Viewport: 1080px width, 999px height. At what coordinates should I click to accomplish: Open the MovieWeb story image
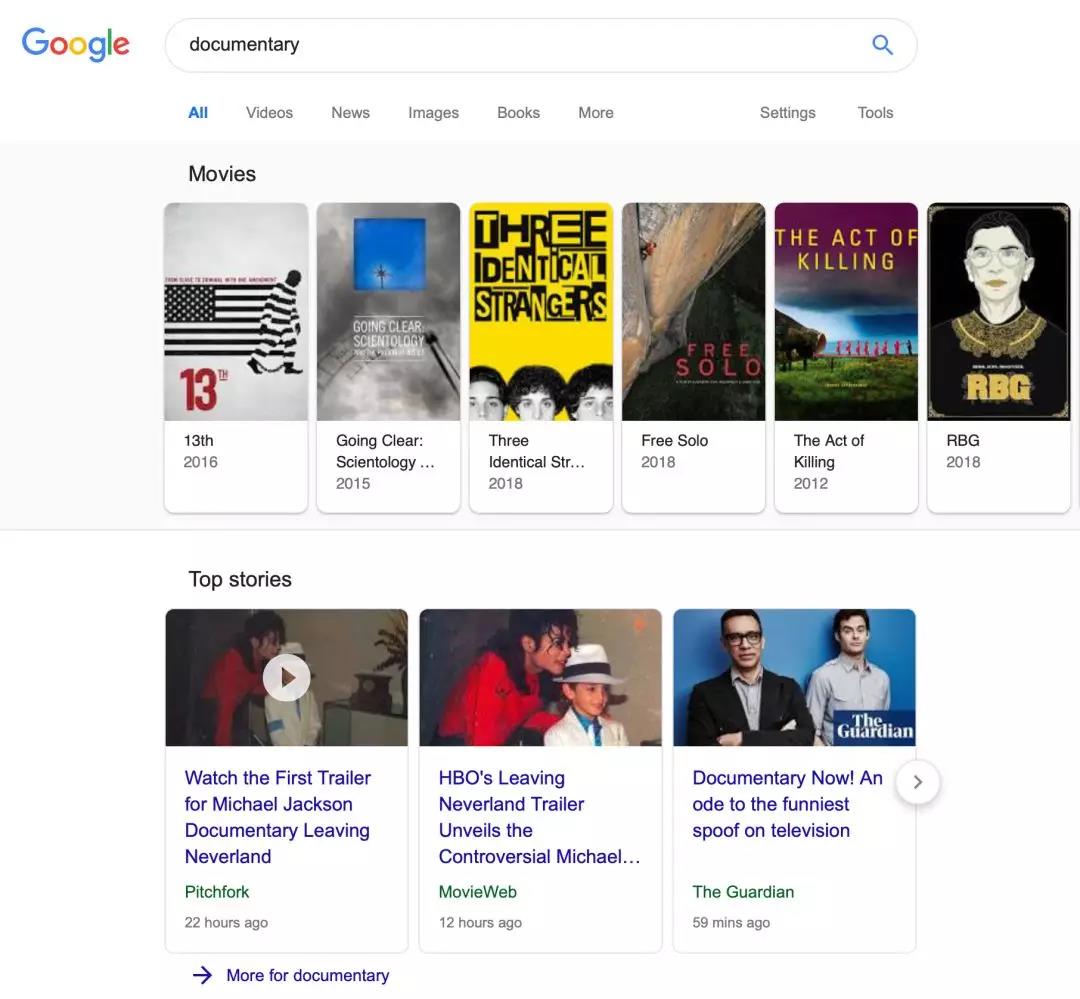point(541,677)
